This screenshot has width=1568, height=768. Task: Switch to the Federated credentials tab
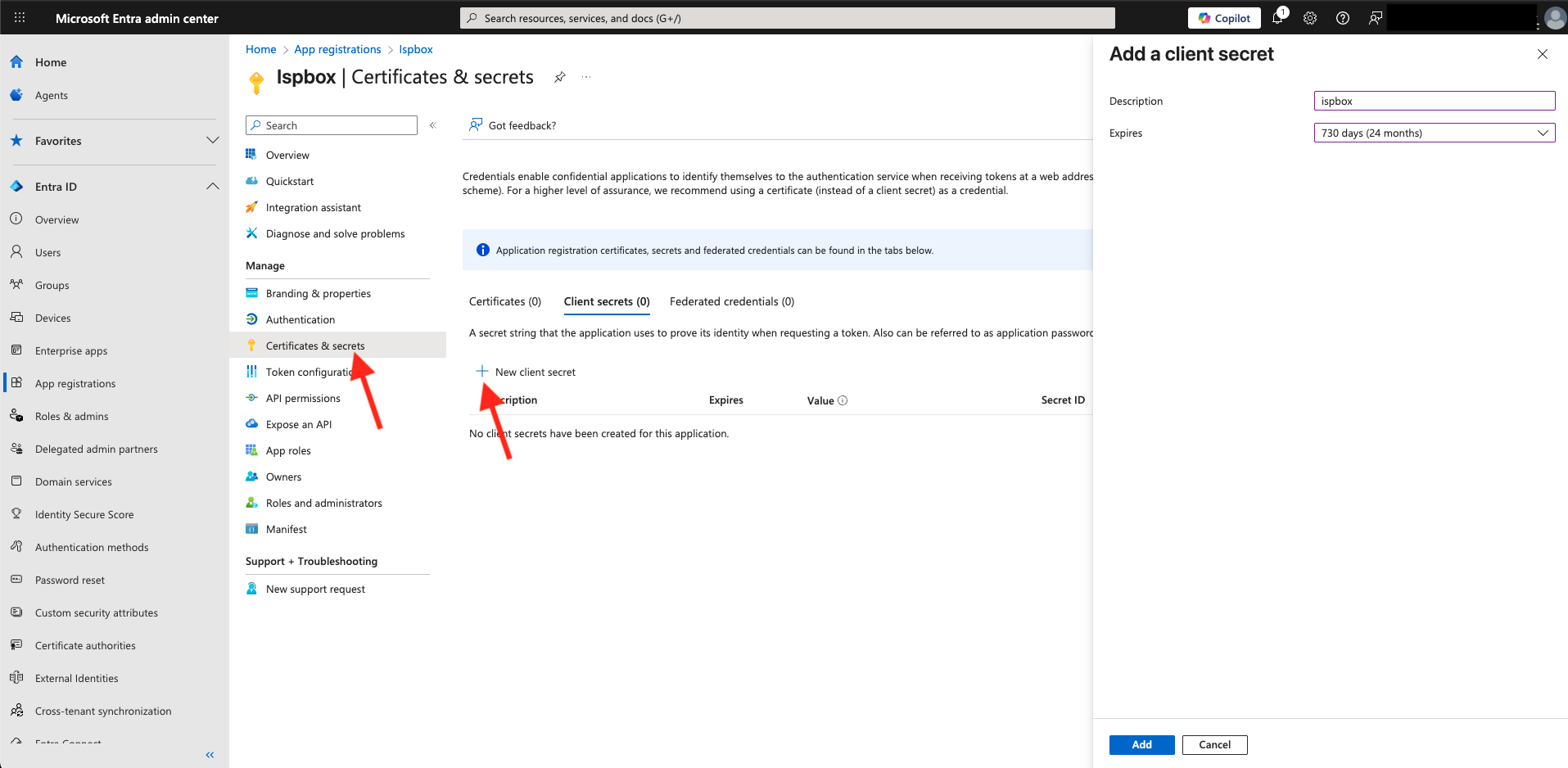click(x=731, y=301)
